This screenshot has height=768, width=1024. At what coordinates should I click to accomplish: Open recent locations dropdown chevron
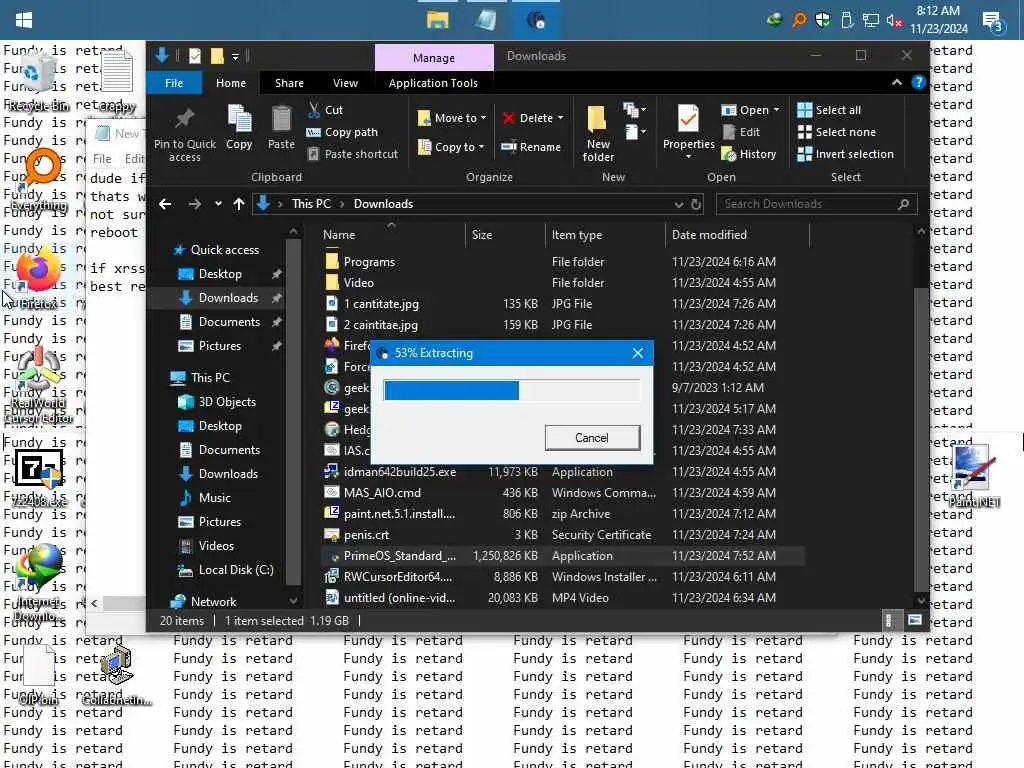[x=217, y=204]
